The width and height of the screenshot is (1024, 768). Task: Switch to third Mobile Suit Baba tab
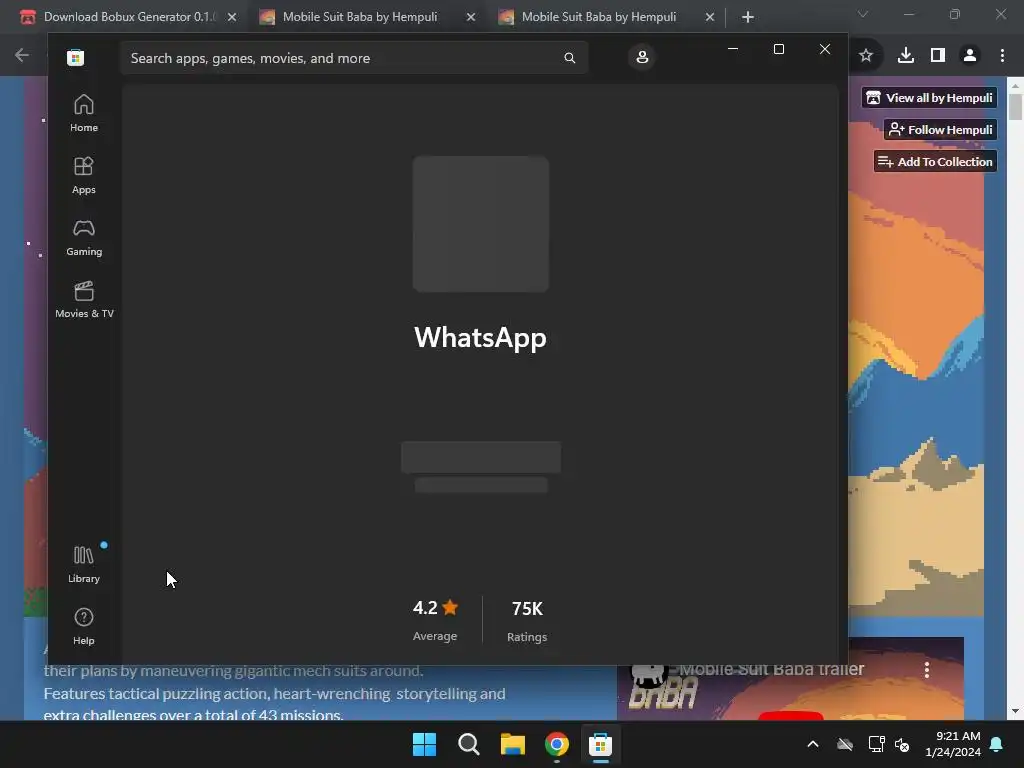click(x=599, y=17)
